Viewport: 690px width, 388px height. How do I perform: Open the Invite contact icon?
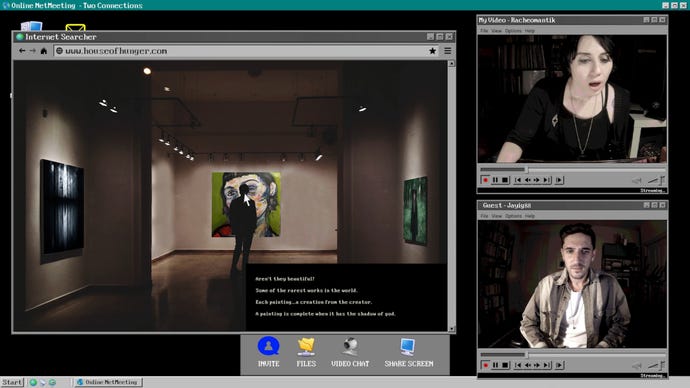(268, 346)
